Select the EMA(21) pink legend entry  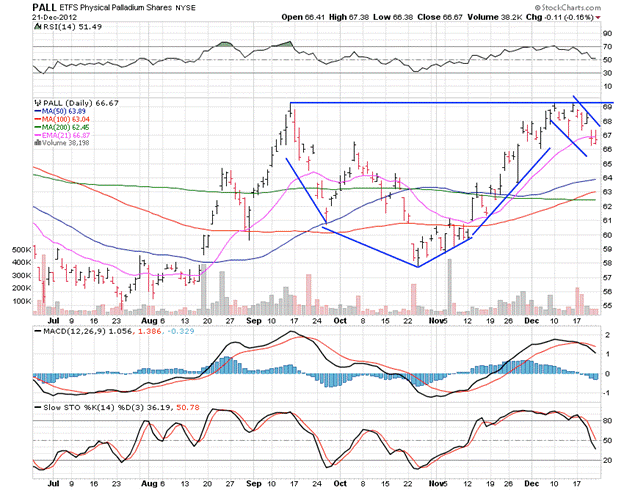coord(62,137)
